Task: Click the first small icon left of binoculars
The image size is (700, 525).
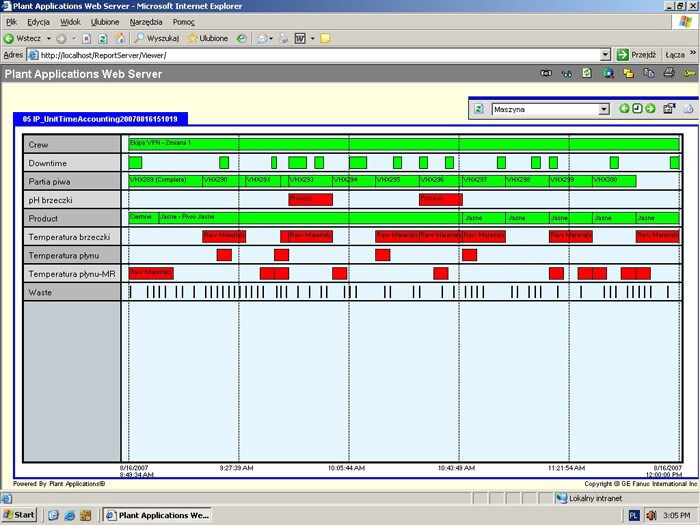Action: point(546,73)
